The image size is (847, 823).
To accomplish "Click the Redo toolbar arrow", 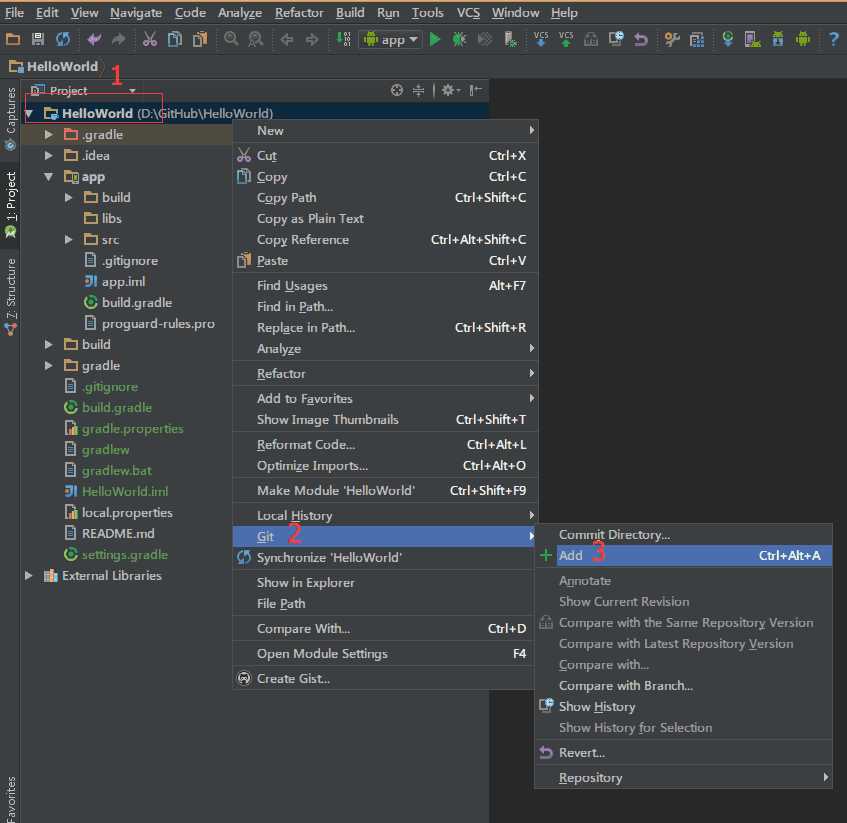I will click(x=118, y=39).
